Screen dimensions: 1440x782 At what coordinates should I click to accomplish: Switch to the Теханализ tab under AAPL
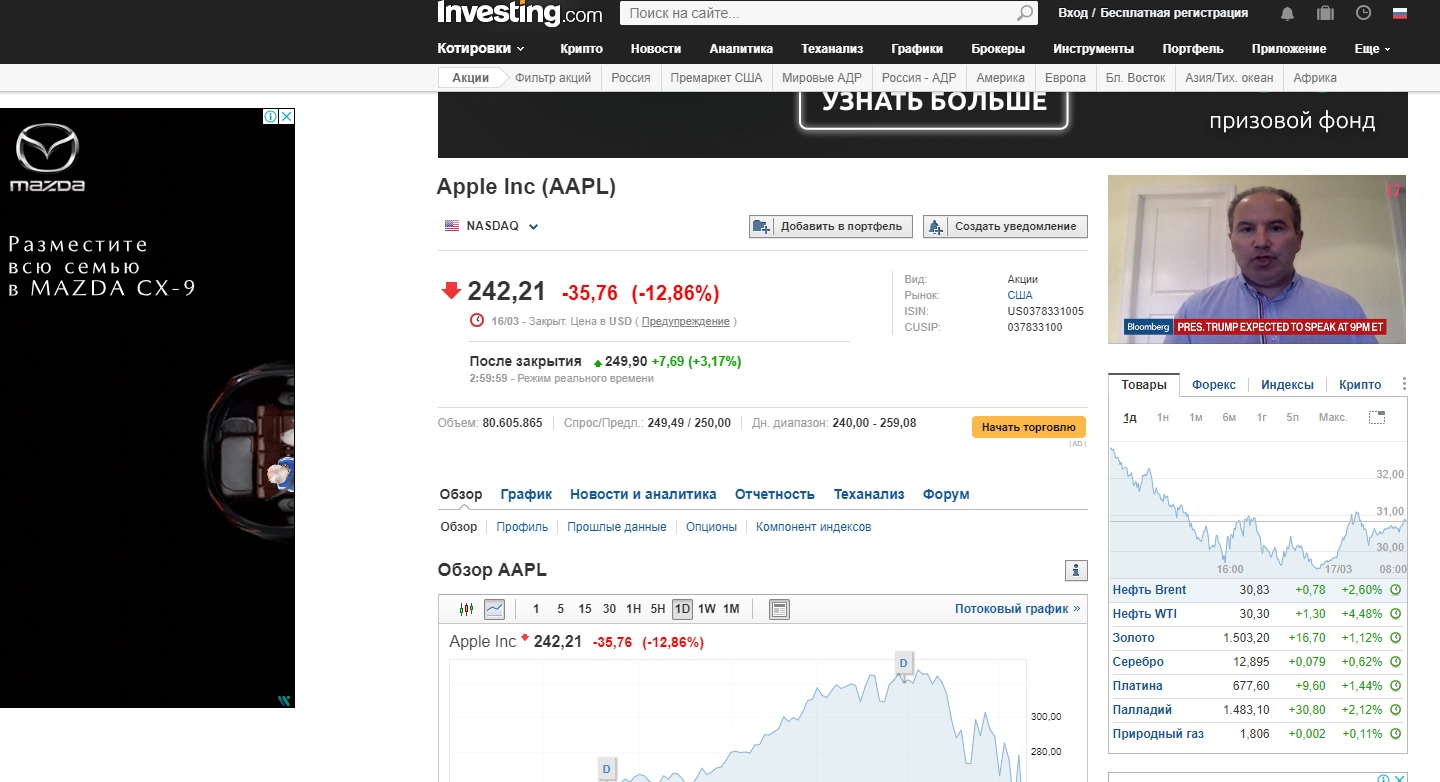pyautogui.click(x=869, y=494)
